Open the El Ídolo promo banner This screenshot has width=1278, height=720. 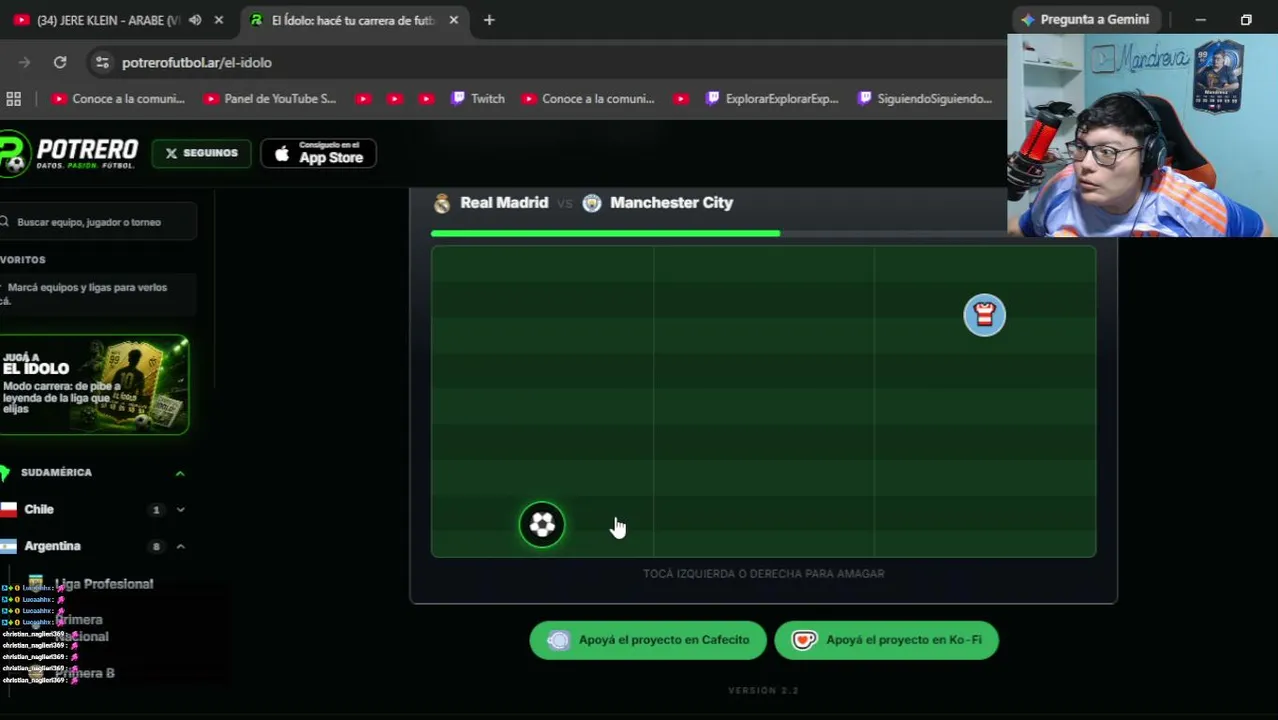[94, 385]
